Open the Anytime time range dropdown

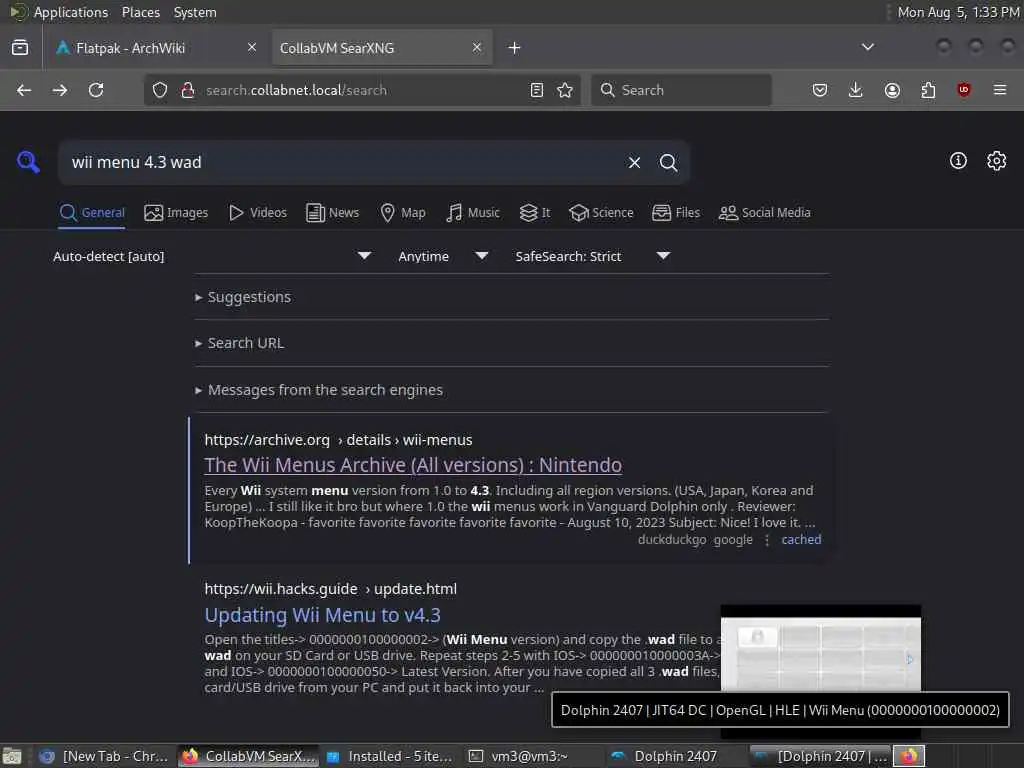tap(443, 256)
